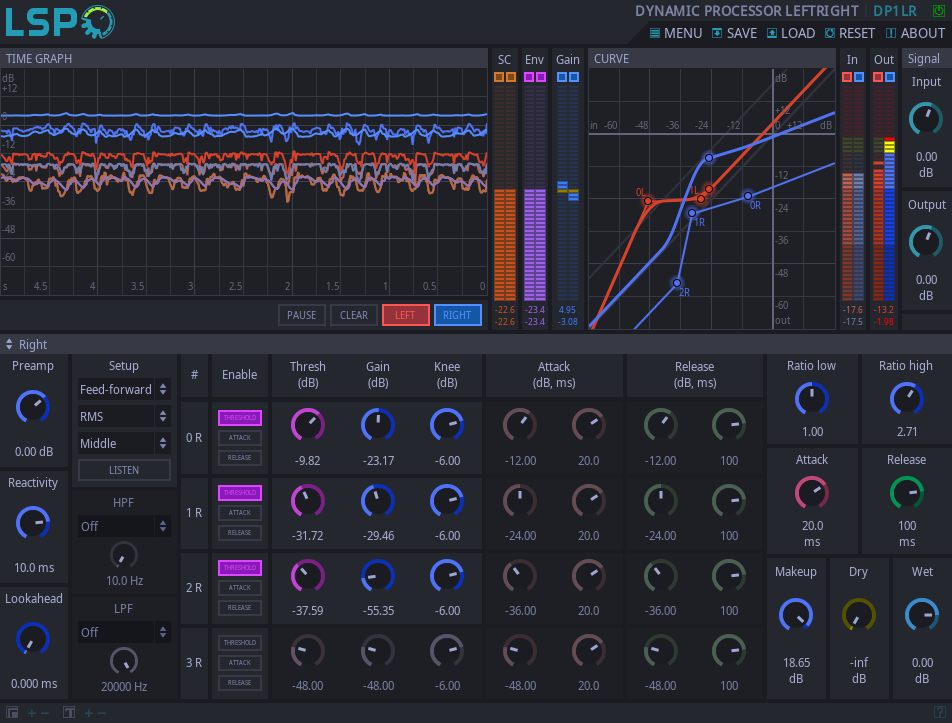Click the LISTEN button

124,470
